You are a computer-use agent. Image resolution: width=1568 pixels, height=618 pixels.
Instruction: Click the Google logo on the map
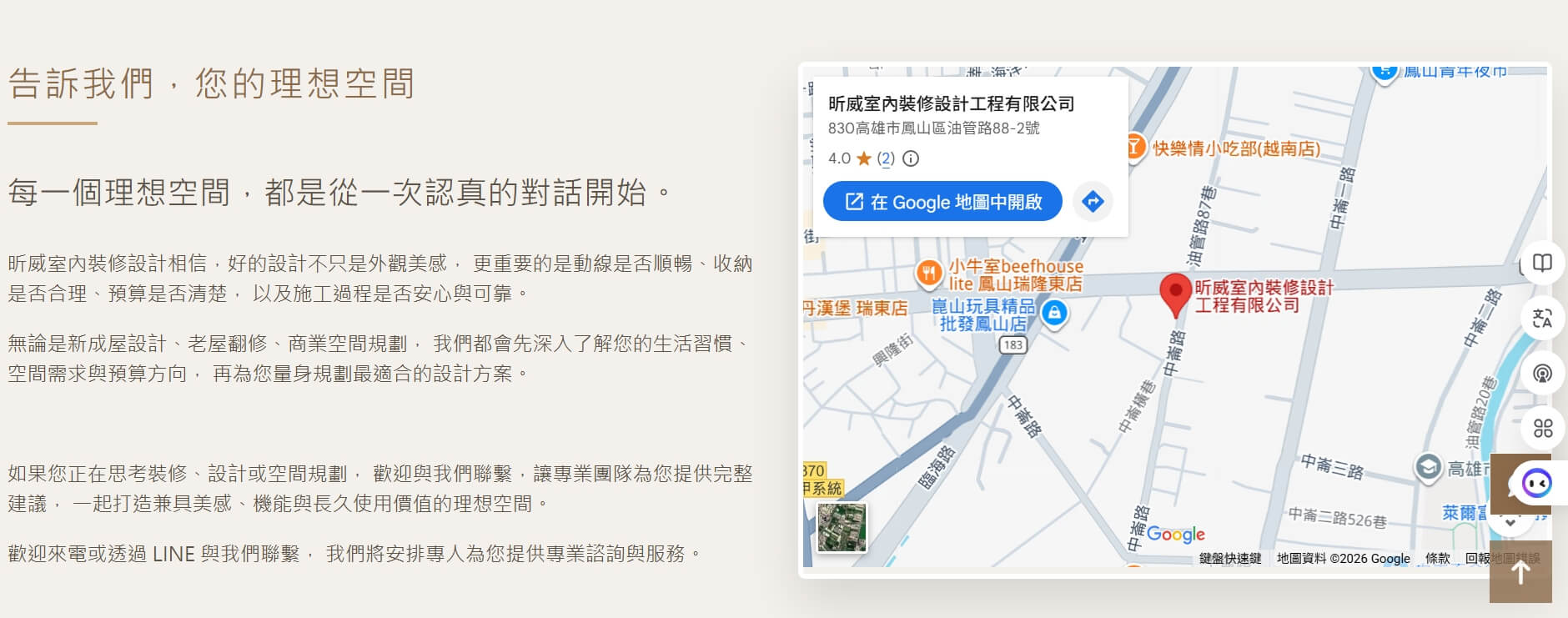pyautogui.click(x=1176, y=534)
